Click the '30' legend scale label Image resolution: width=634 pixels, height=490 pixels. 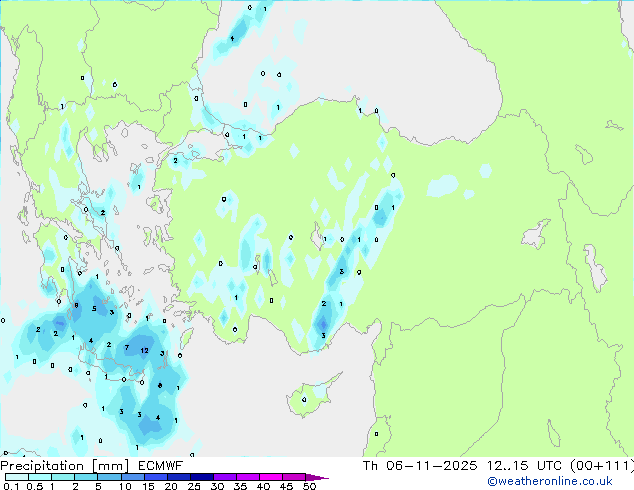tap(217, 486)
